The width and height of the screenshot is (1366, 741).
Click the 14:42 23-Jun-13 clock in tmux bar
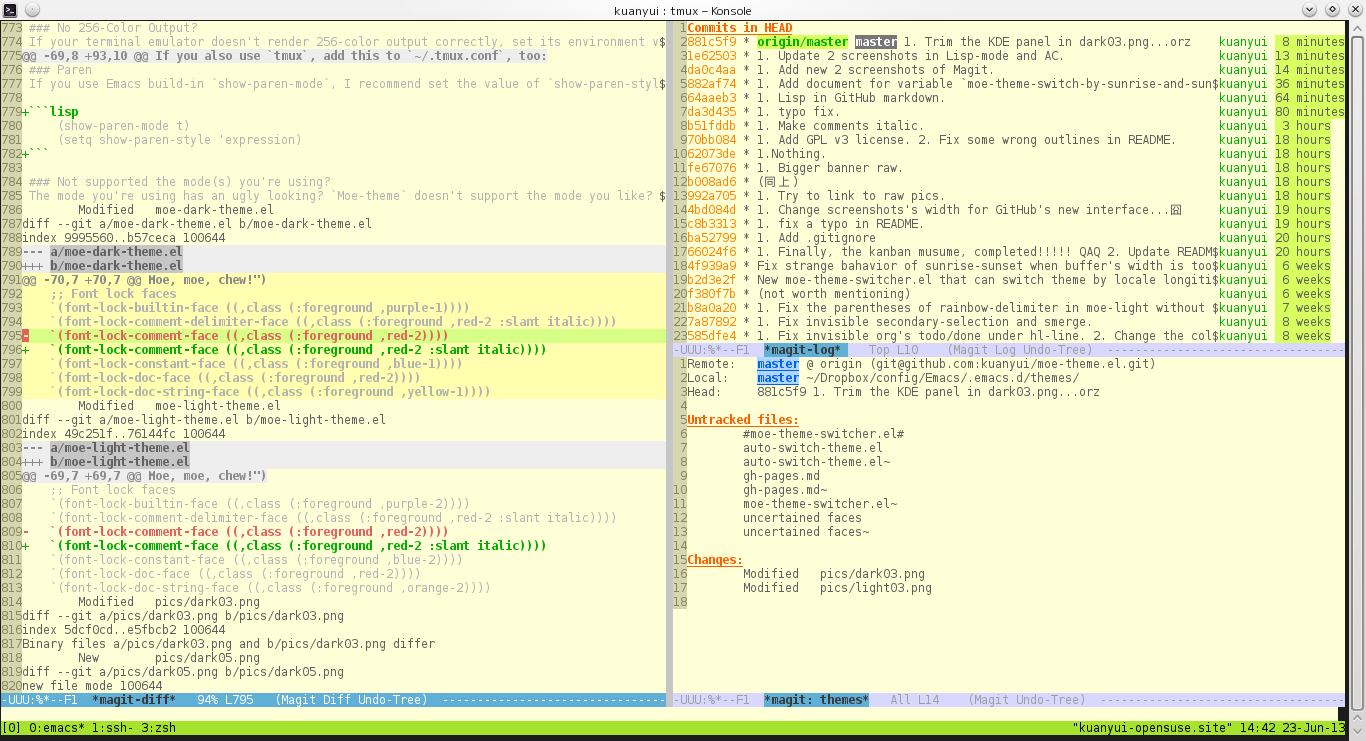[x=1292, y=728]
